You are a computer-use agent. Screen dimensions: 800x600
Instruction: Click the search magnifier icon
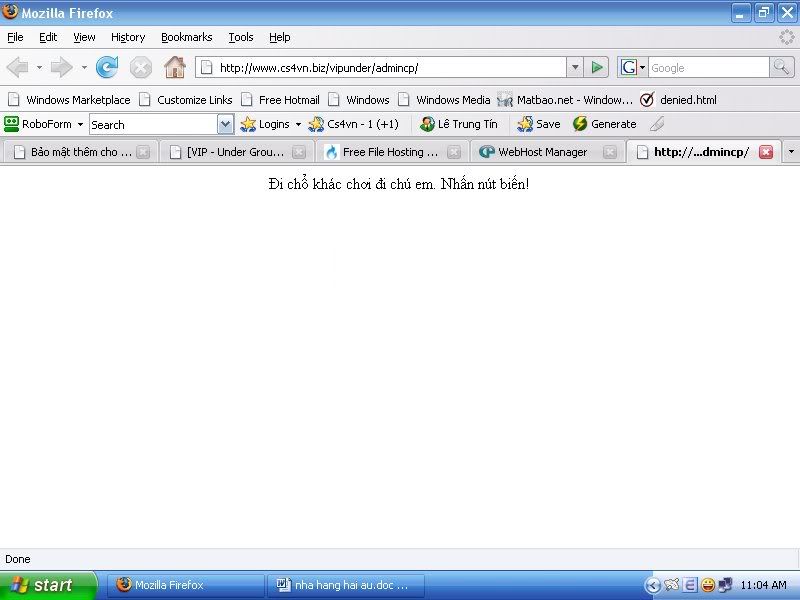781,67
